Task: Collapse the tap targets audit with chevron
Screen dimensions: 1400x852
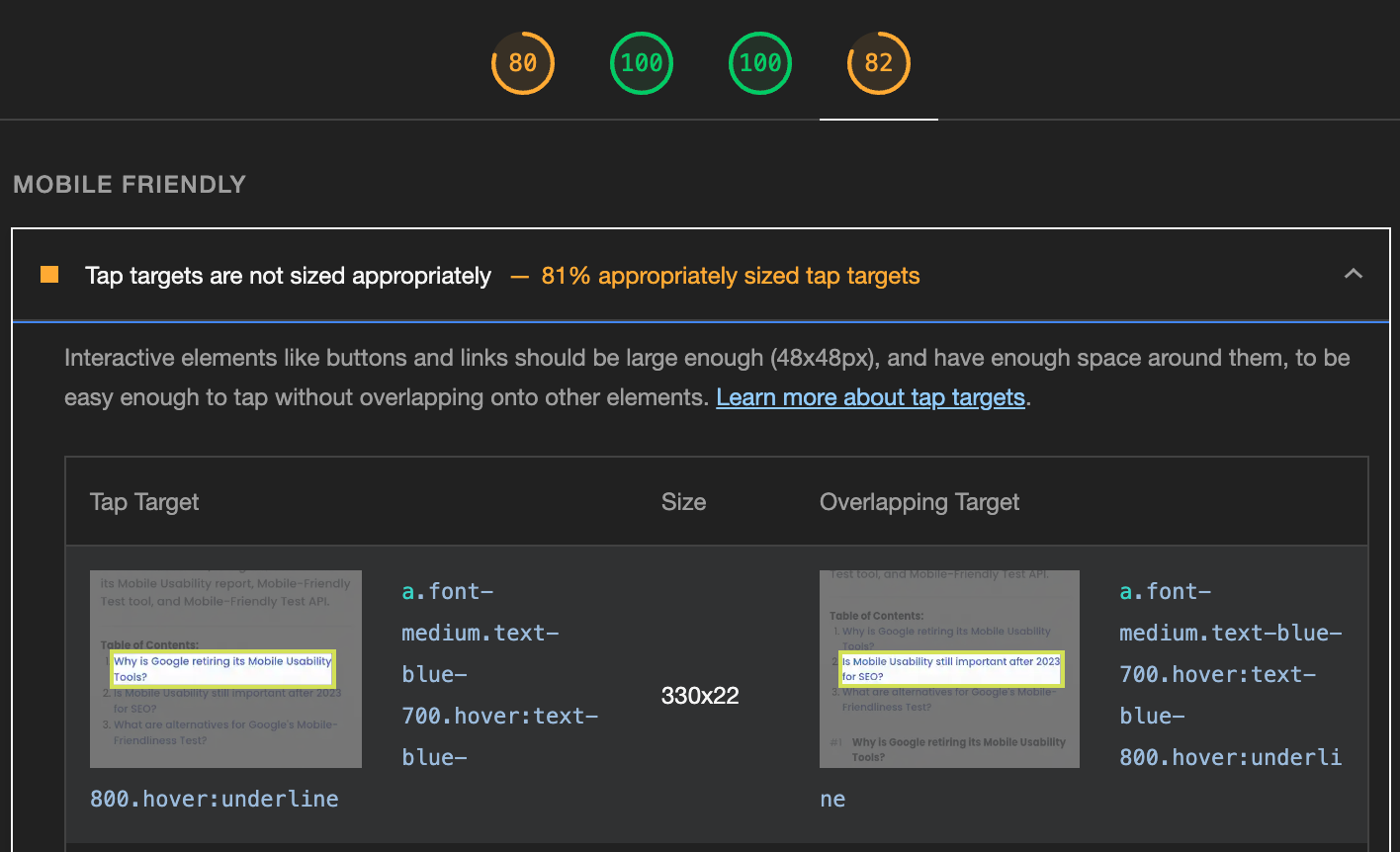Action: coord(1353,275)
